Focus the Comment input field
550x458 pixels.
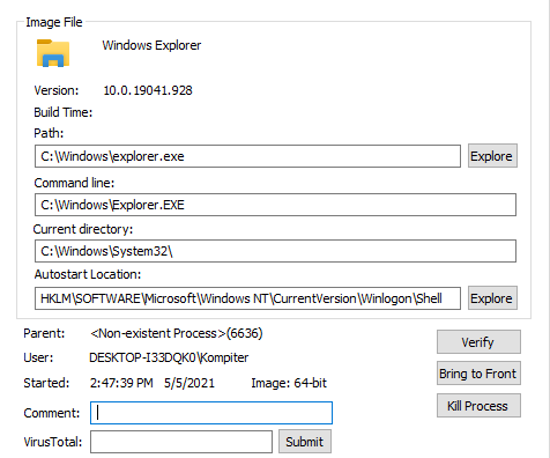(x=211, y=413)
